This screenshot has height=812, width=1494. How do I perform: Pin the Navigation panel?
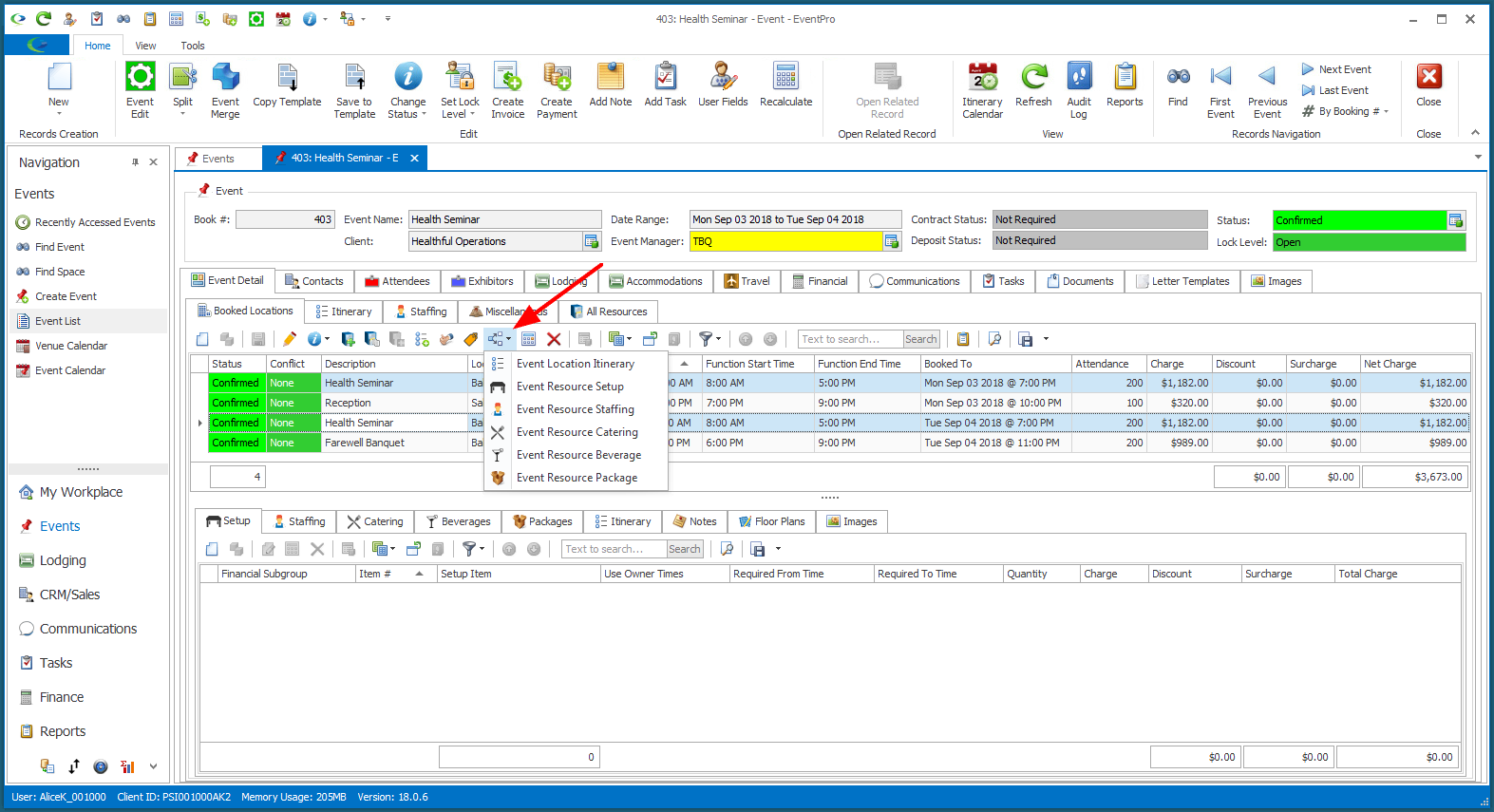pos(135,162)
